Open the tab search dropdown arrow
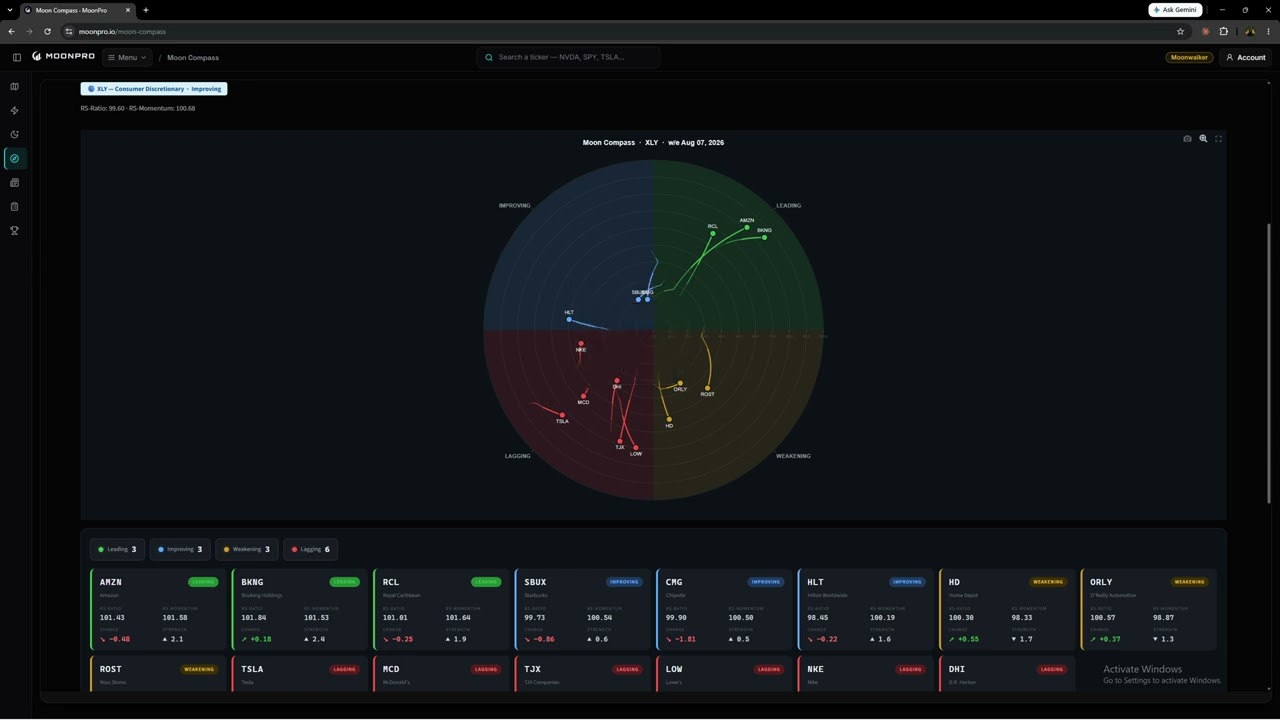Viewport: 1280px width, 720px height. (x=9, y=10)
